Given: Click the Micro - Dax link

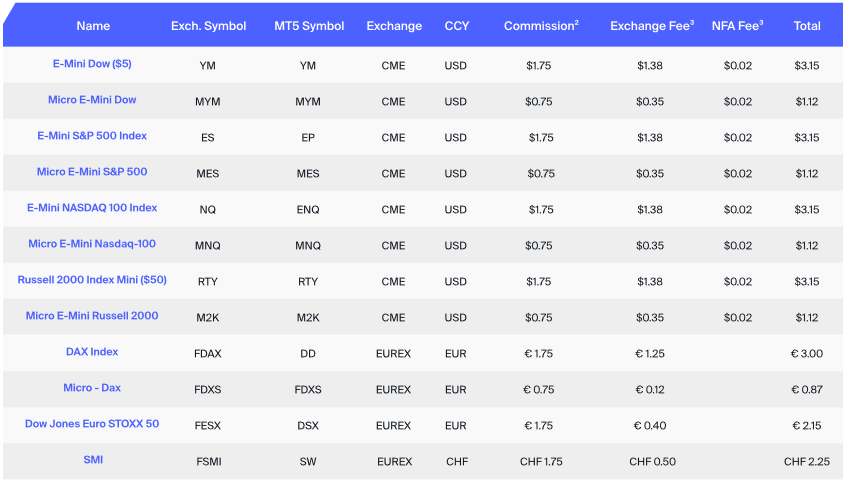Looking at the screenshot, I should 92,388.
